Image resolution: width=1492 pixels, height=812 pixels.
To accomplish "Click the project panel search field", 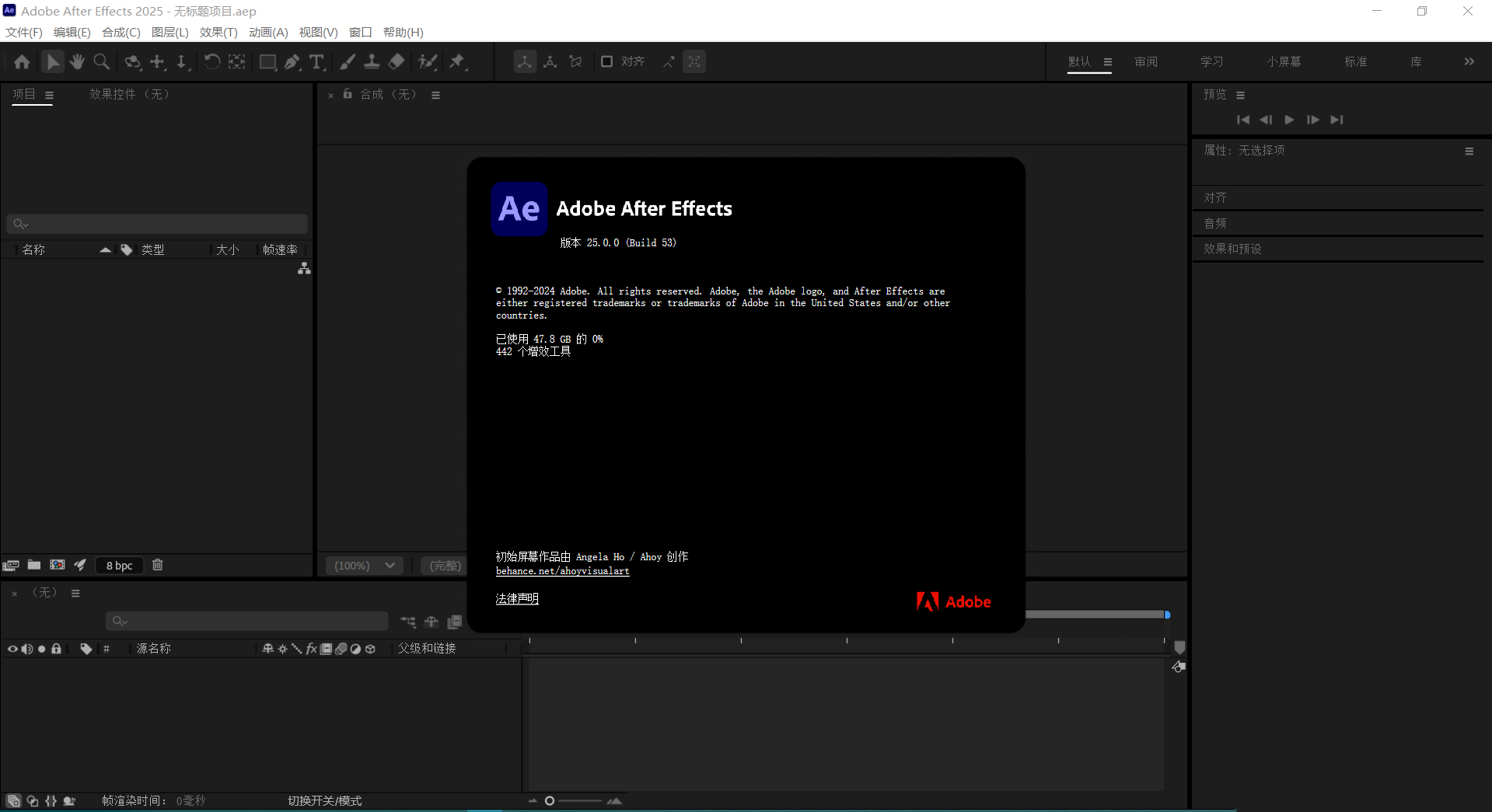I will pyautogui.click(x=157, y=224).
